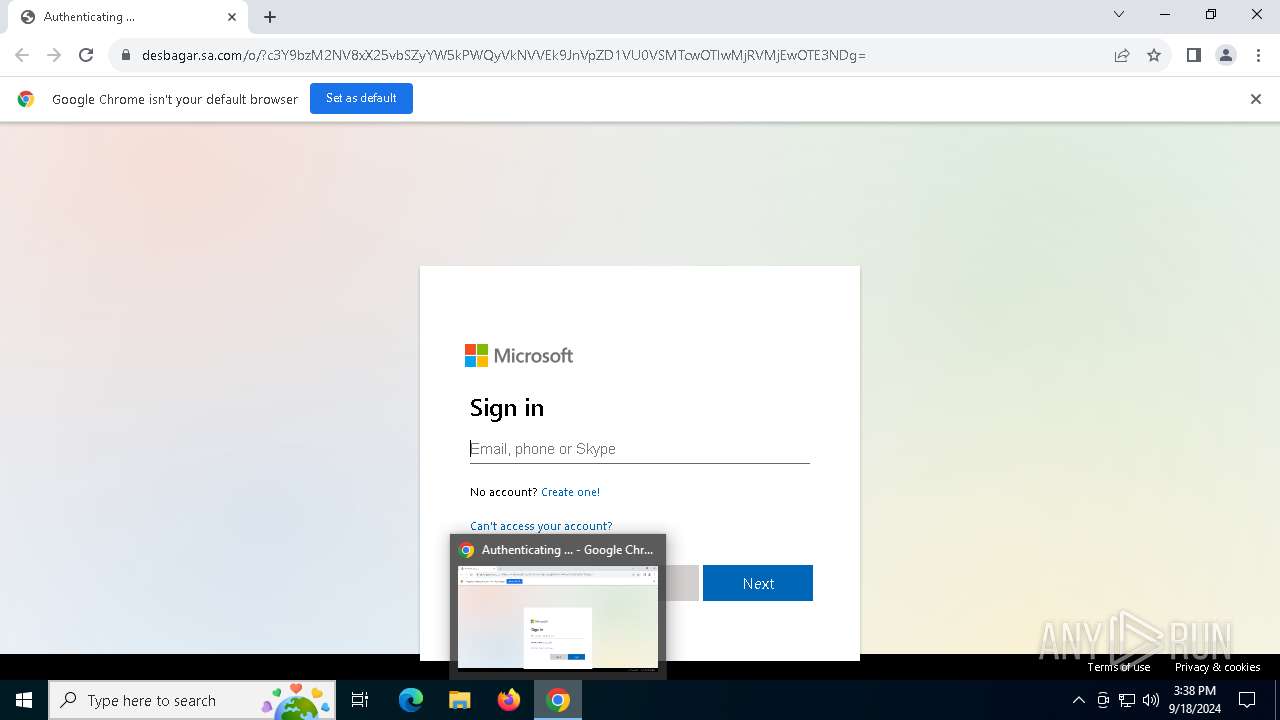This screenshot has height=720, width=1280.
Task: Open Task View on taskbar
Action: [x=360, y=700]
